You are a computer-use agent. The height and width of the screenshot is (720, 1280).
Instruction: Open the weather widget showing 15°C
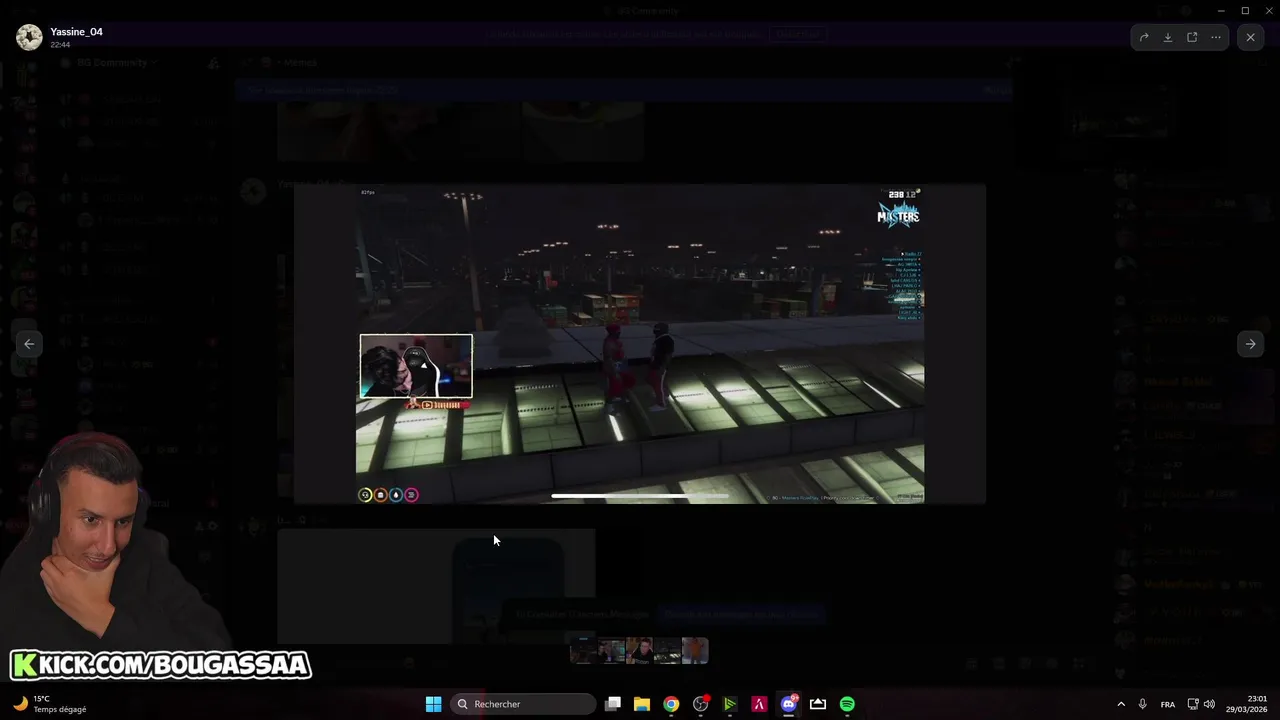point(50,704)
